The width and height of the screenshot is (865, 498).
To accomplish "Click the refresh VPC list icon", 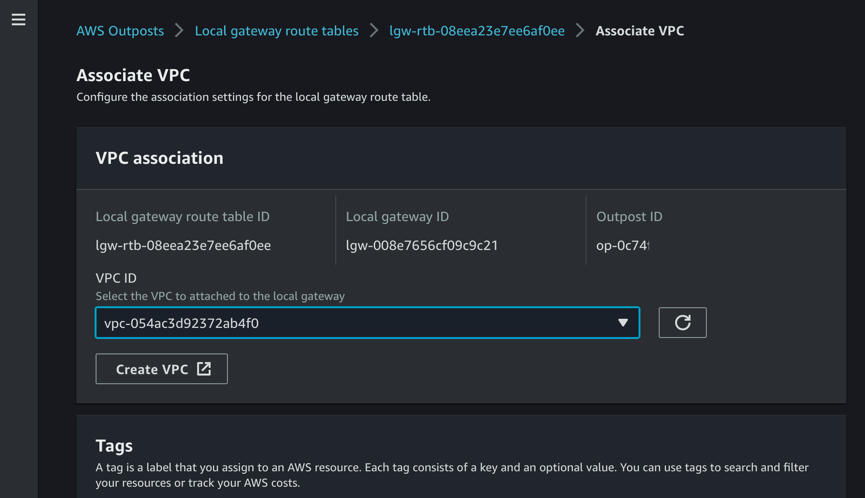I will [682, 323].
